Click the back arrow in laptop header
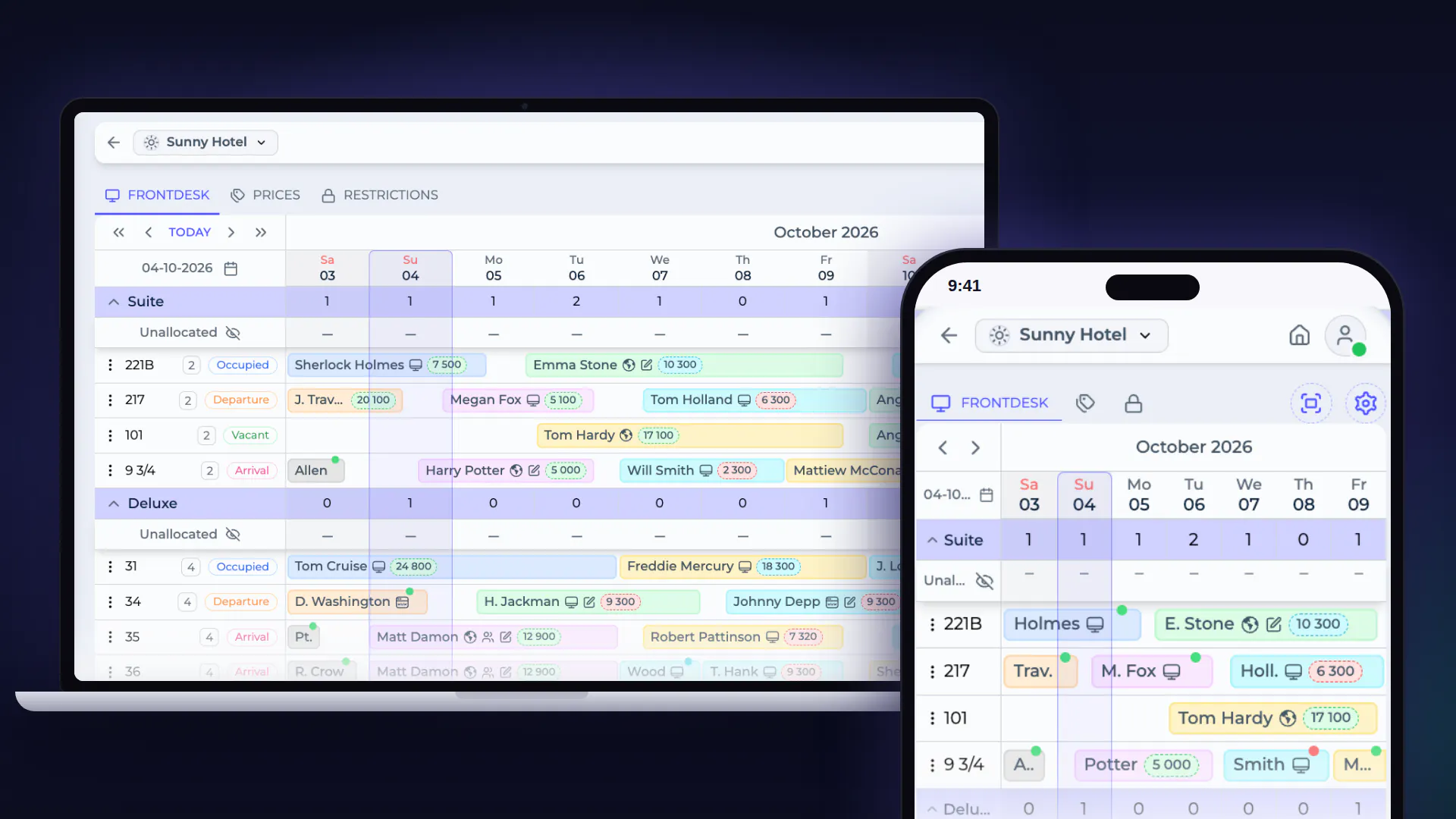1456x819 pixels. pyautogui.click(x=114, y=143)
